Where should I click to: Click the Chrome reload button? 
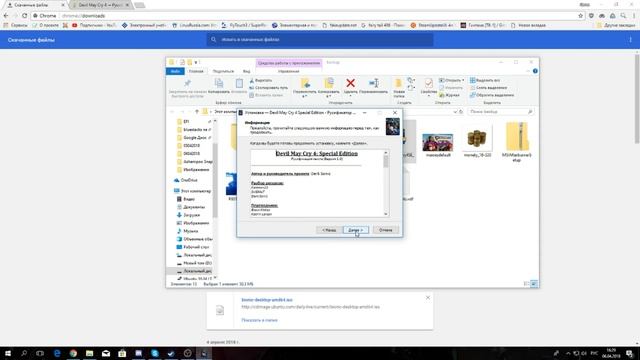coord(24,16)
